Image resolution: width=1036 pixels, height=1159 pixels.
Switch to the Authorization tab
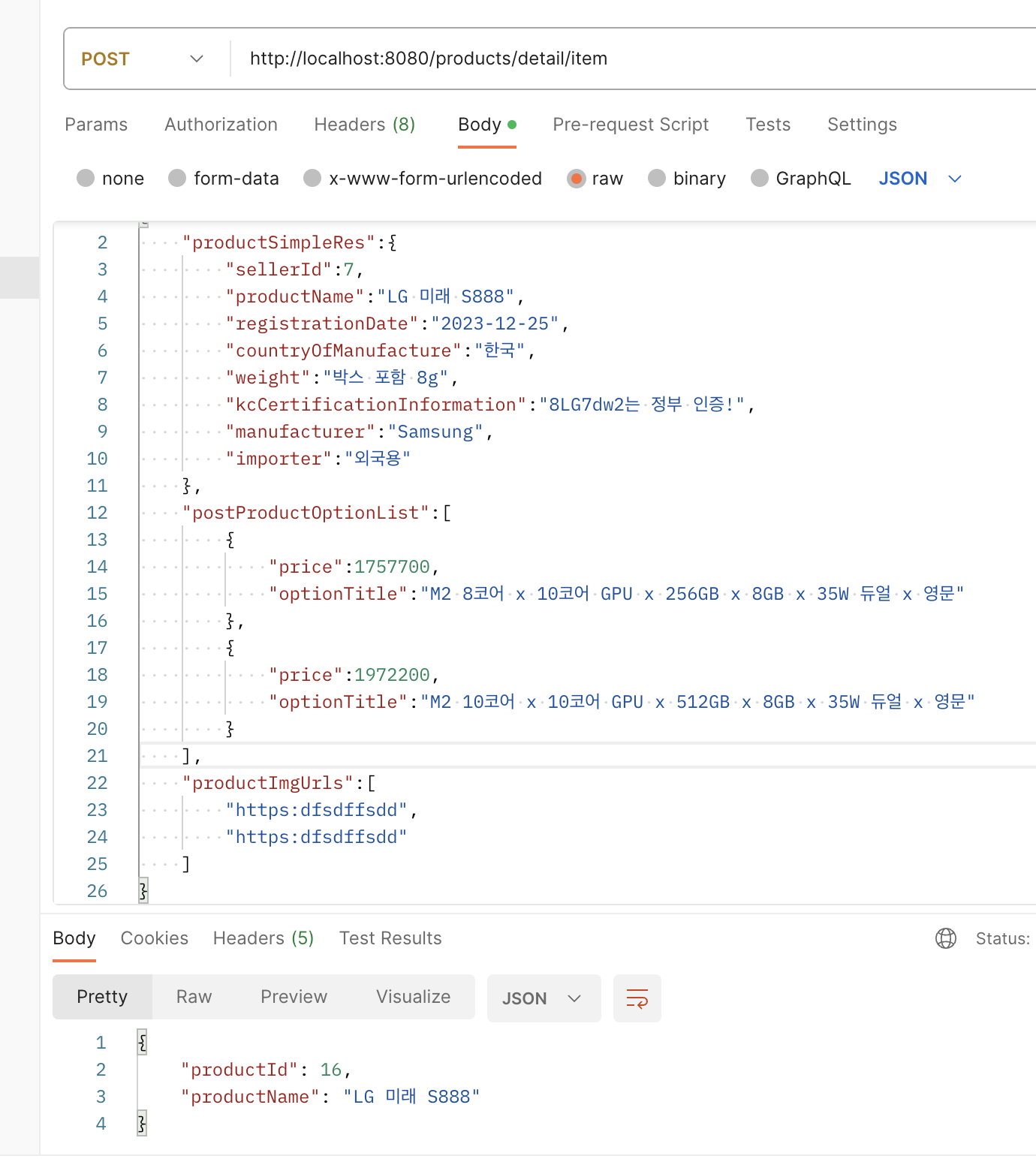click(221, 125)
